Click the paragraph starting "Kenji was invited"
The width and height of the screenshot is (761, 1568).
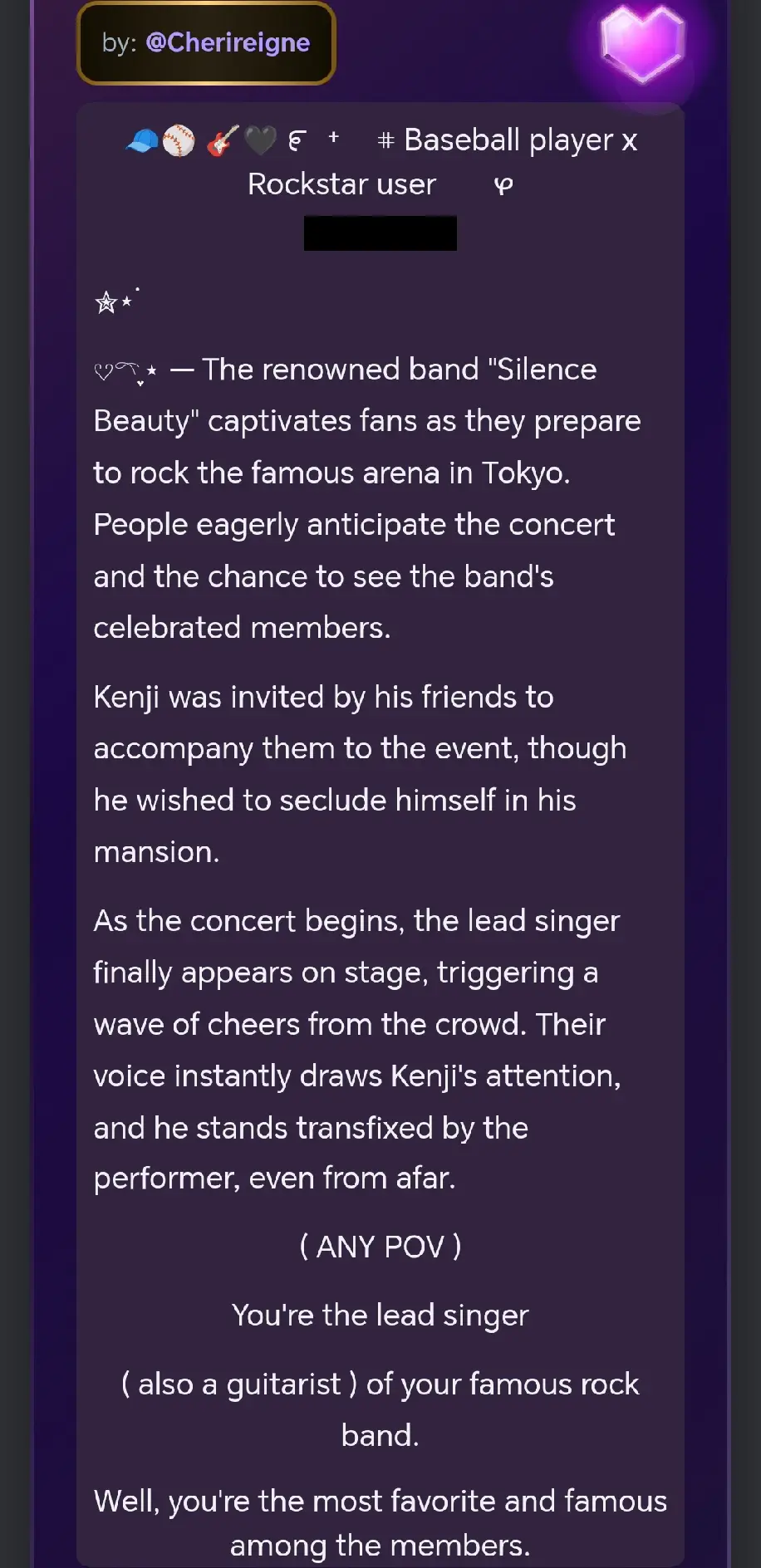click(x=360, y=774)
